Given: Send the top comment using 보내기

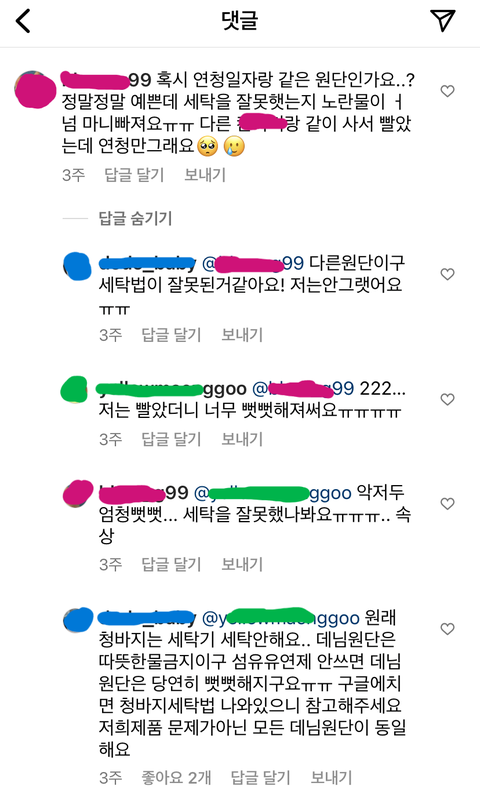Looking at the screenshot, I should pos(205,175).
